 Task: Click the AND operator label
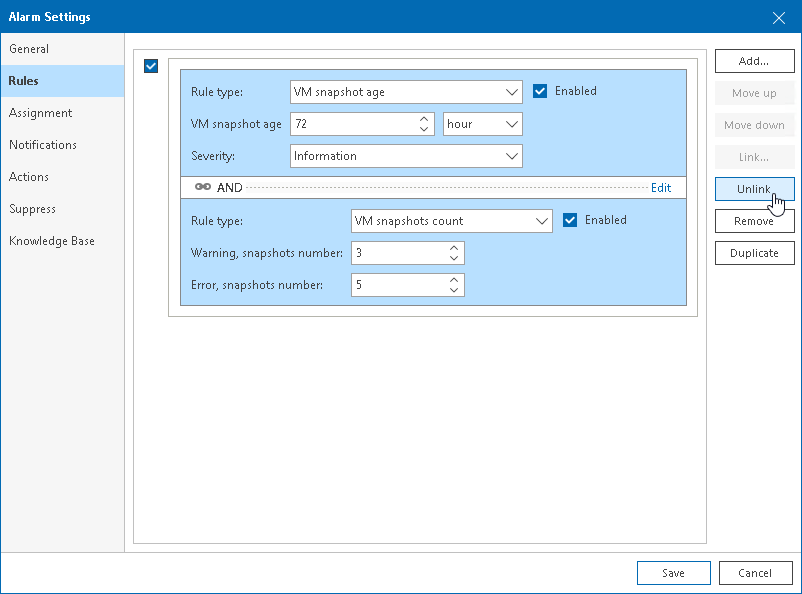[229, 188]
